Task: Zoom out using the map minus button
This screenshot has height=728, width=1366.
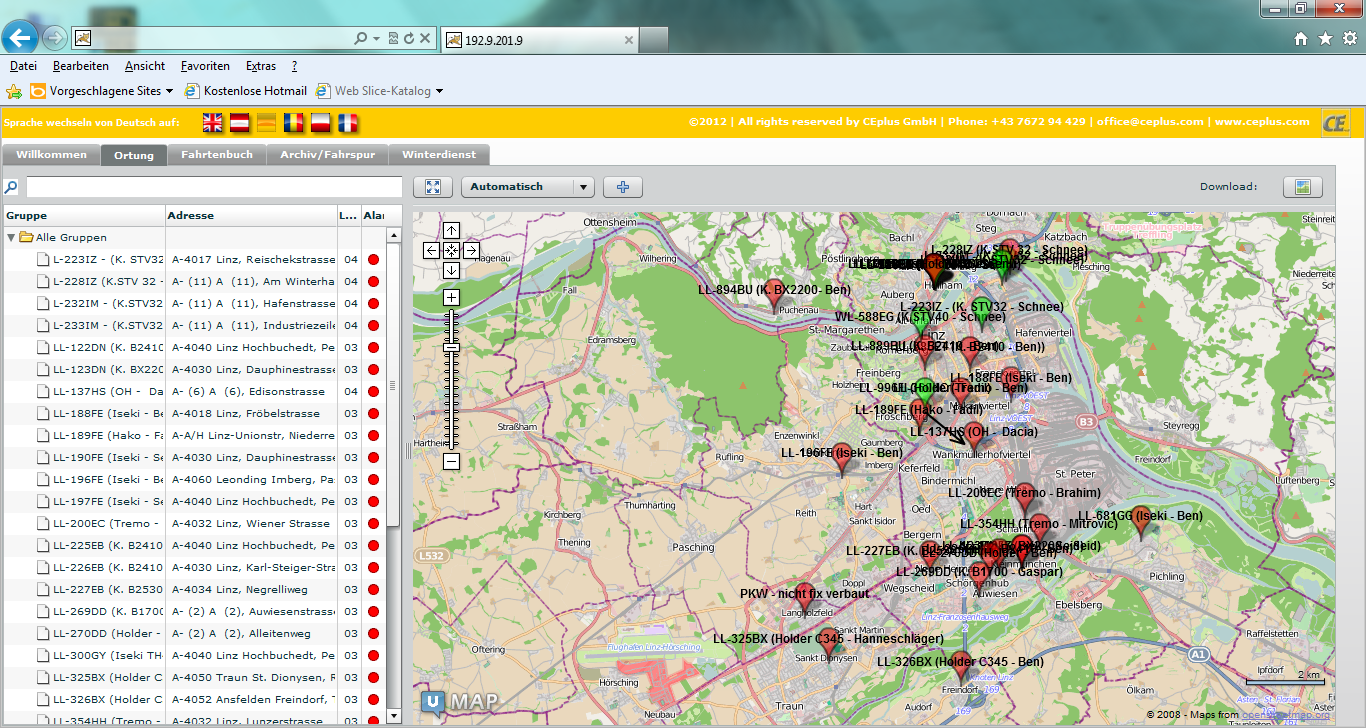Action: pyautogui.click(x=451, y=461)
